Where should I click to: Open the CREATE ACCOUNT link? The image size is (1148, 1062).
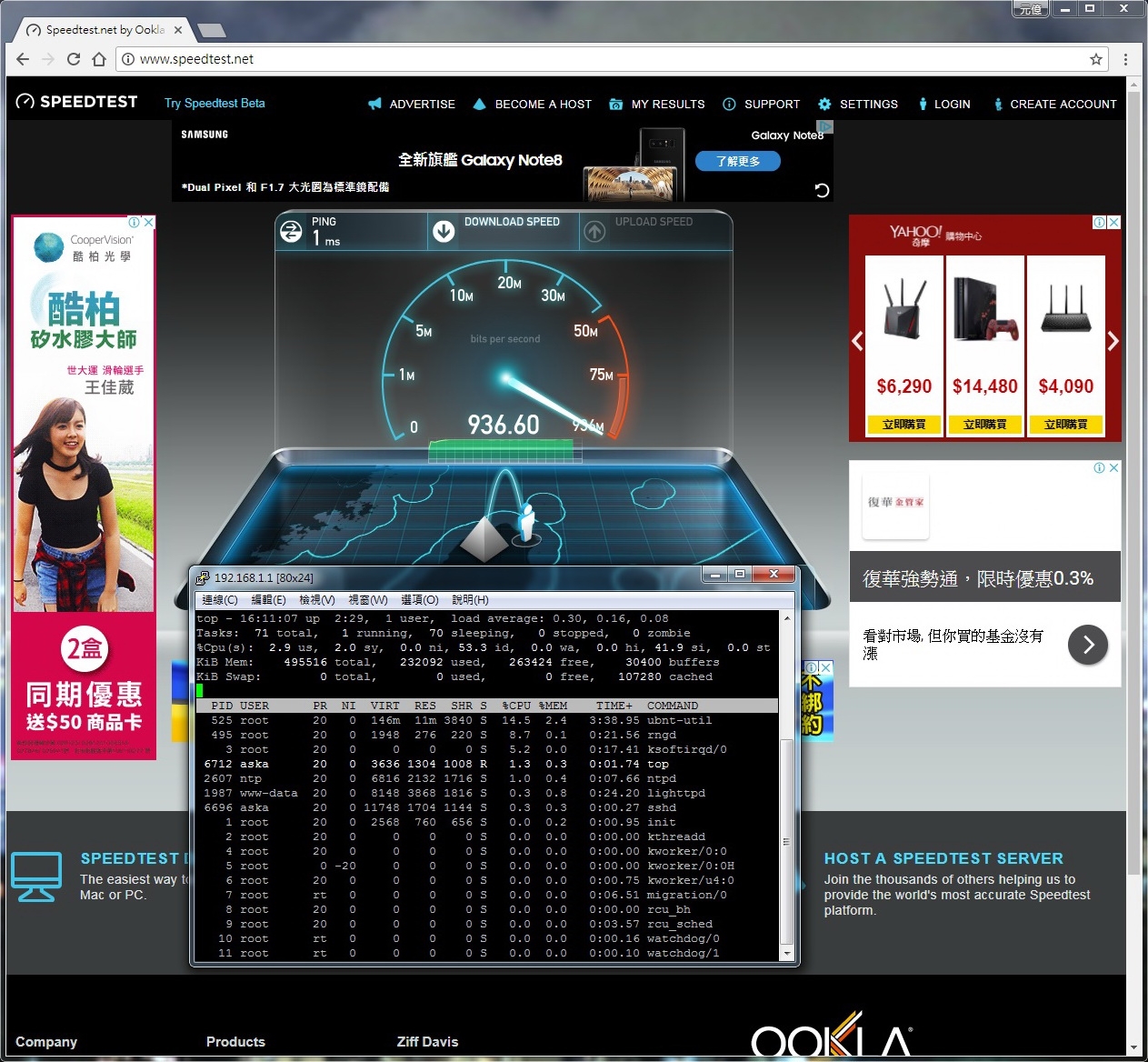click(x=1063, y=104)
